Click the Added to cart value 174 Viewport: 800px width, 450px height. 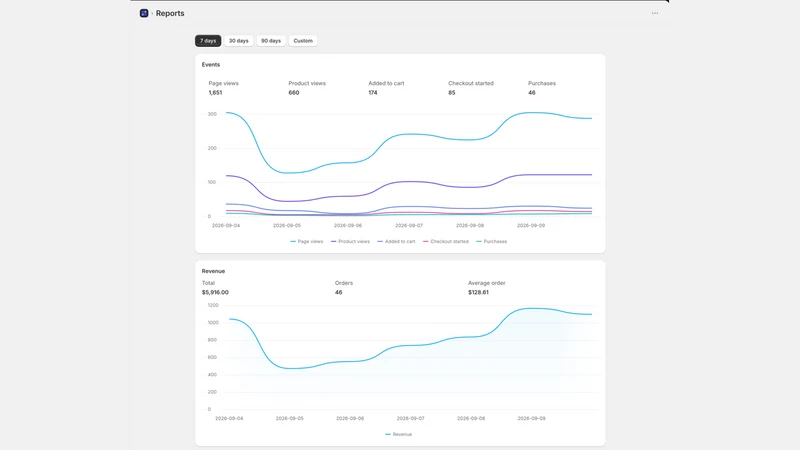pos(373,93)
